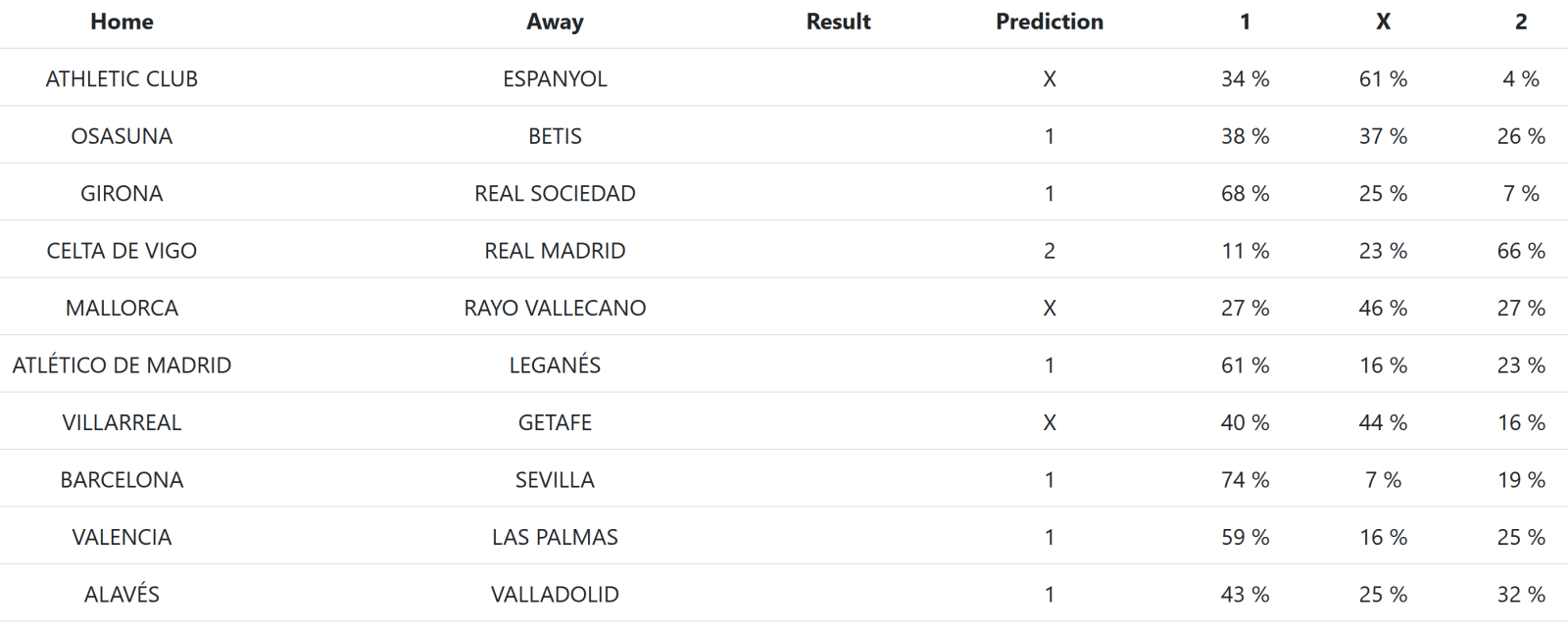Select REAL MADRID in the Away column
The width and height of the screenshot is (1568, 629).
[x=555, y=251]
